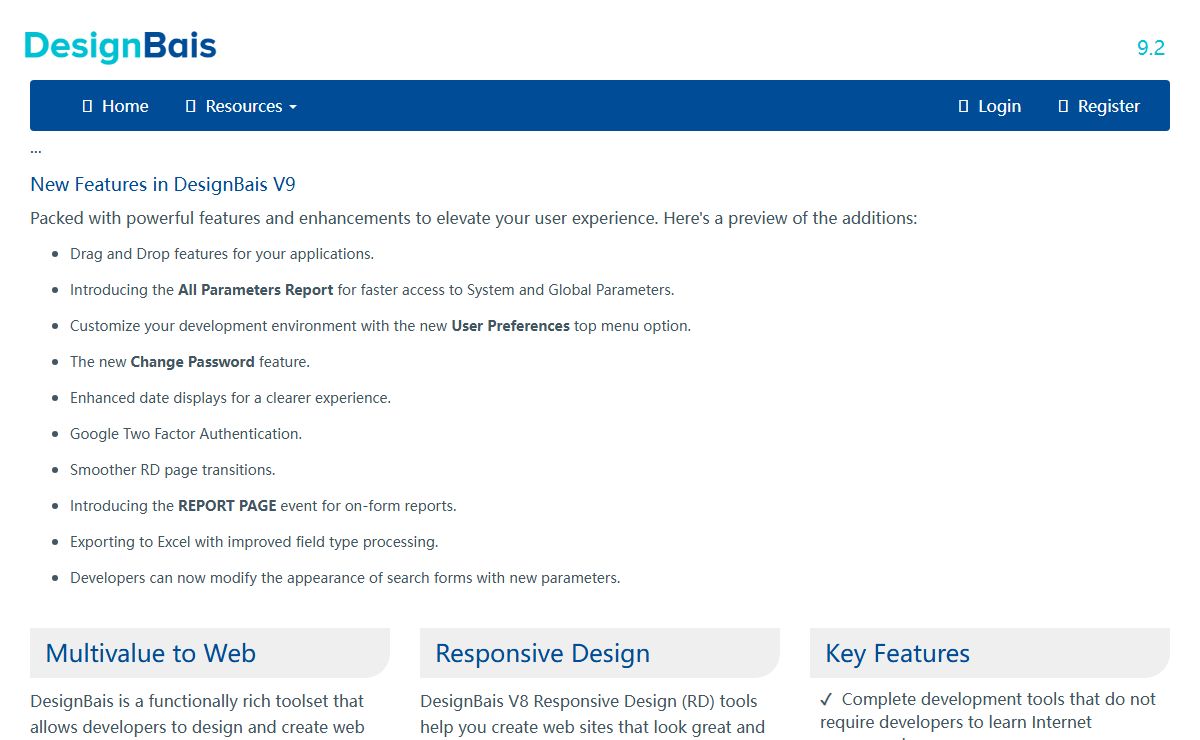The width and height of the screenshot is (1200, 740).
Task: Click the DesignBais logo
Action: (120, 47)
